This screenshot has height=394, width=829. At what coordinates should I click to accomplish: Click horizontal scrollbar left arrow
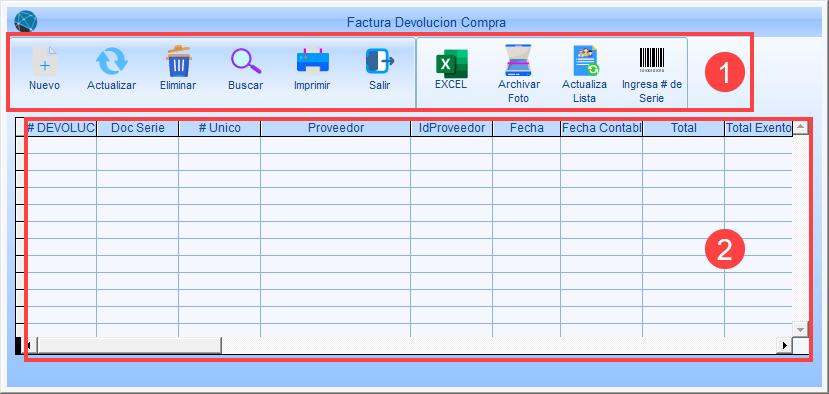point(30,345)
